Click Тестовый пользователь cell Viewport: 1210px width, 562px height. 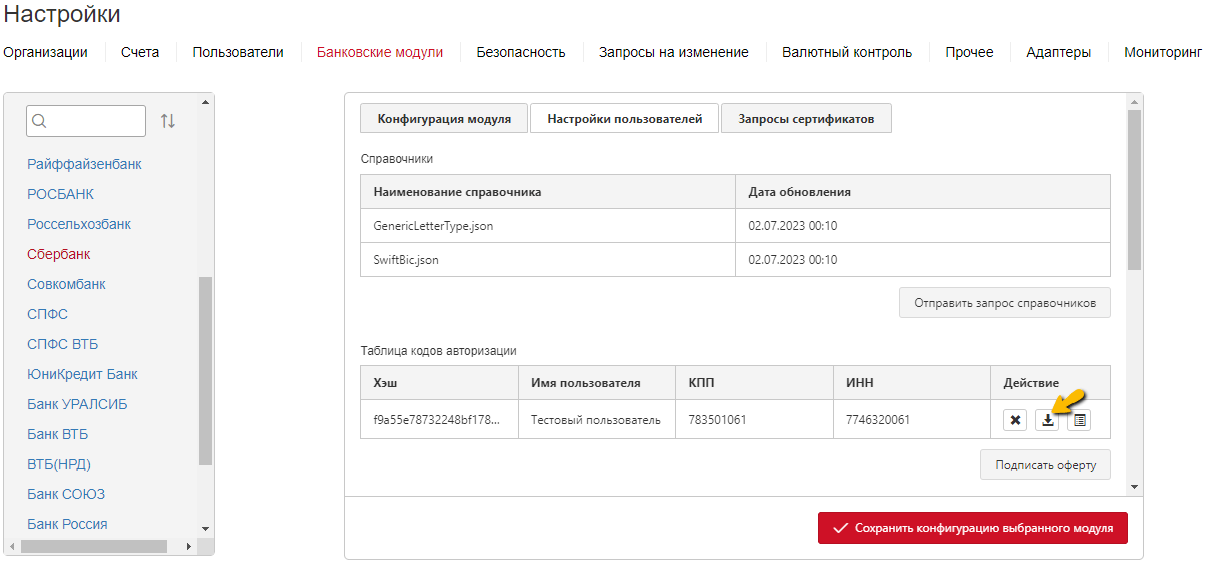coord(597,420)
